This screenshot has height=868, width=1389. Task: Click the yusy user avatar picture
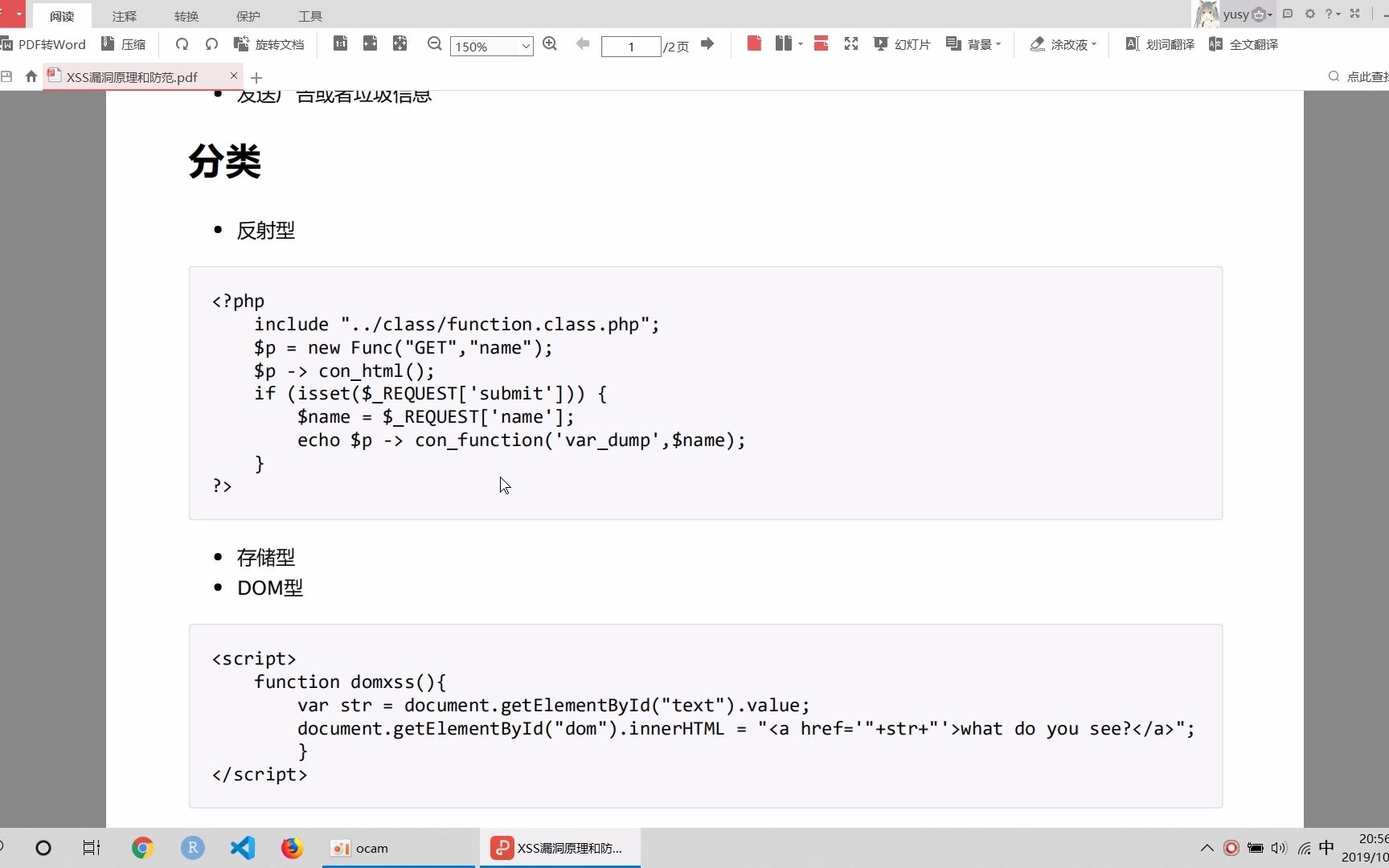(1206, 14)
